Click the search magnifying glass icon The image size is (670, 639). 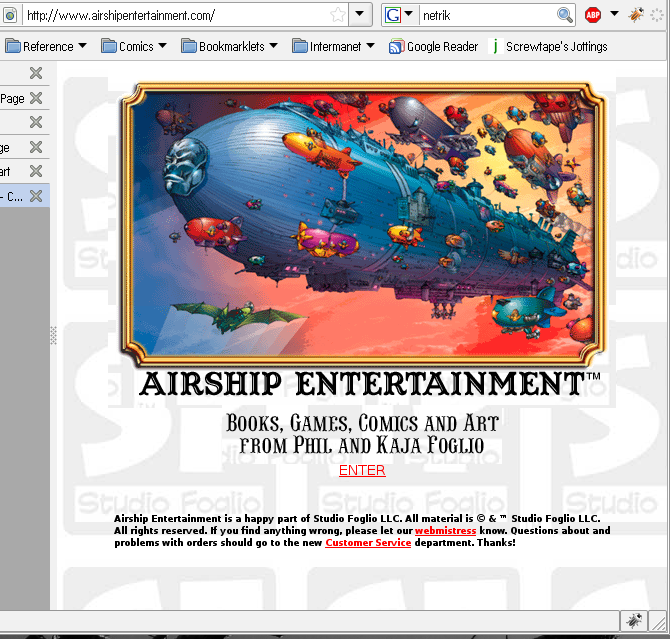point(565,15)
